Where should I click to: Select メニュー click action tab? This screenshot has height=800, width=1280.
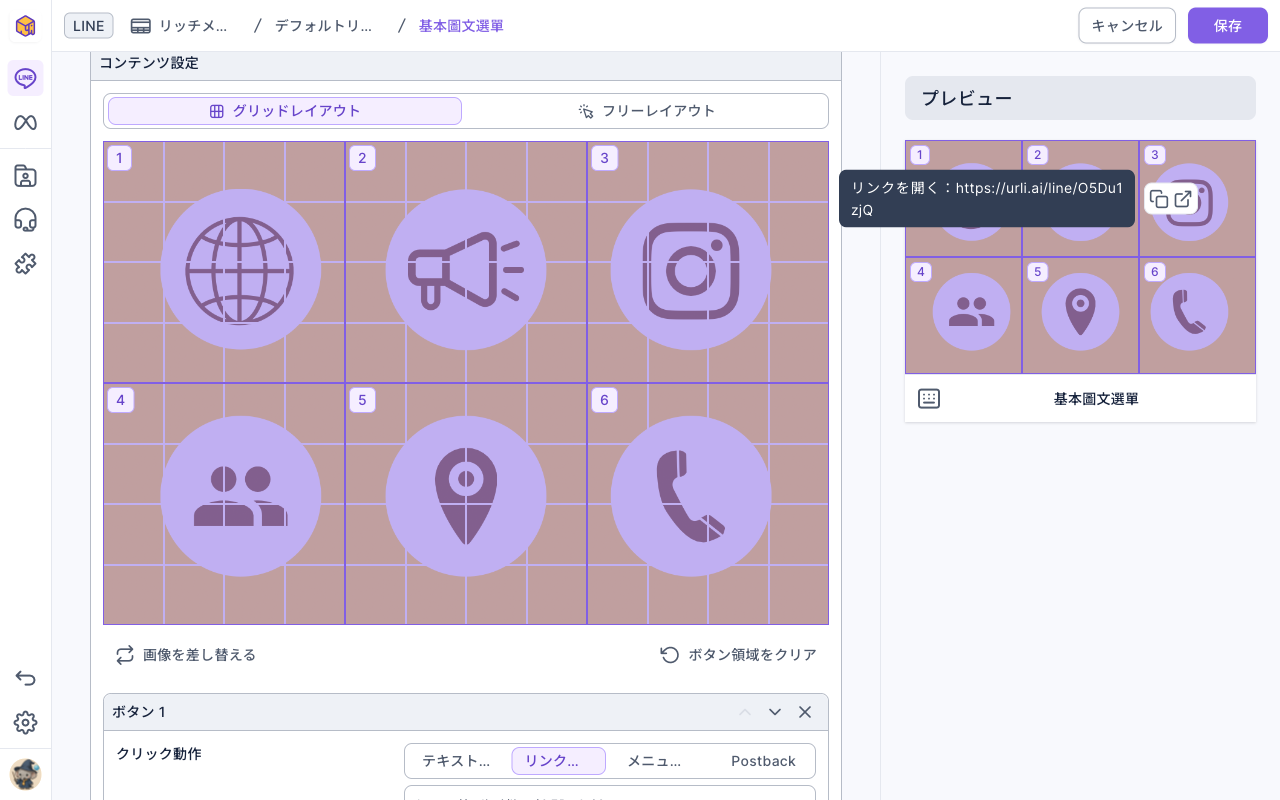tap(655, 761)
